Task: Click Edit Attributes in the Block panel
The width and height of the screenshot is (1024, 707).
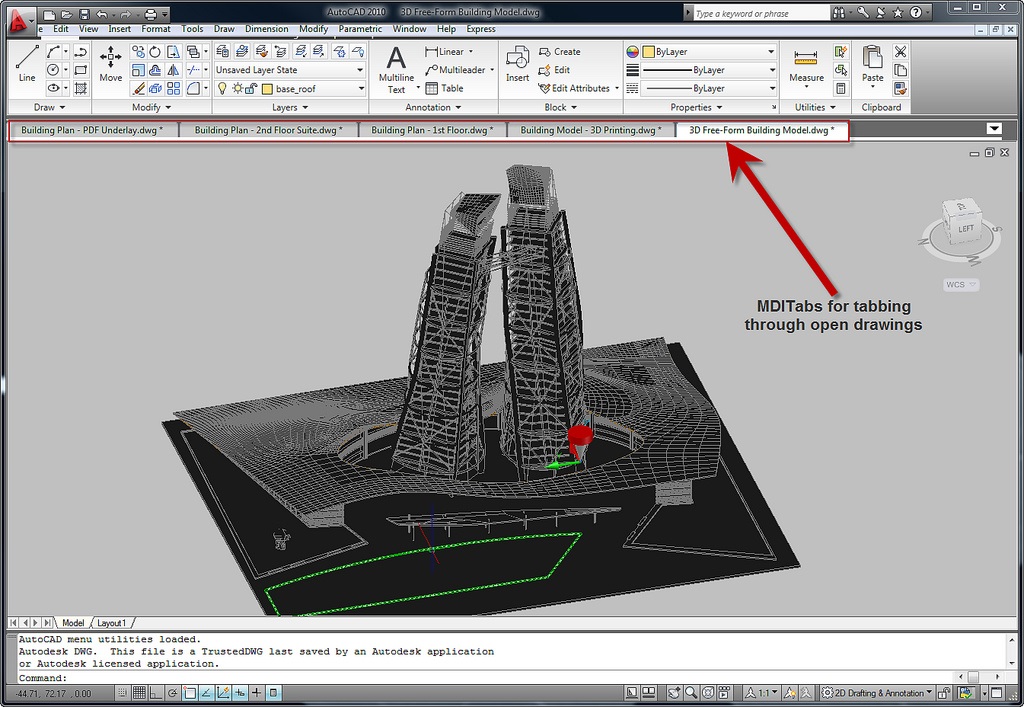Action: [x=577, y=88]
